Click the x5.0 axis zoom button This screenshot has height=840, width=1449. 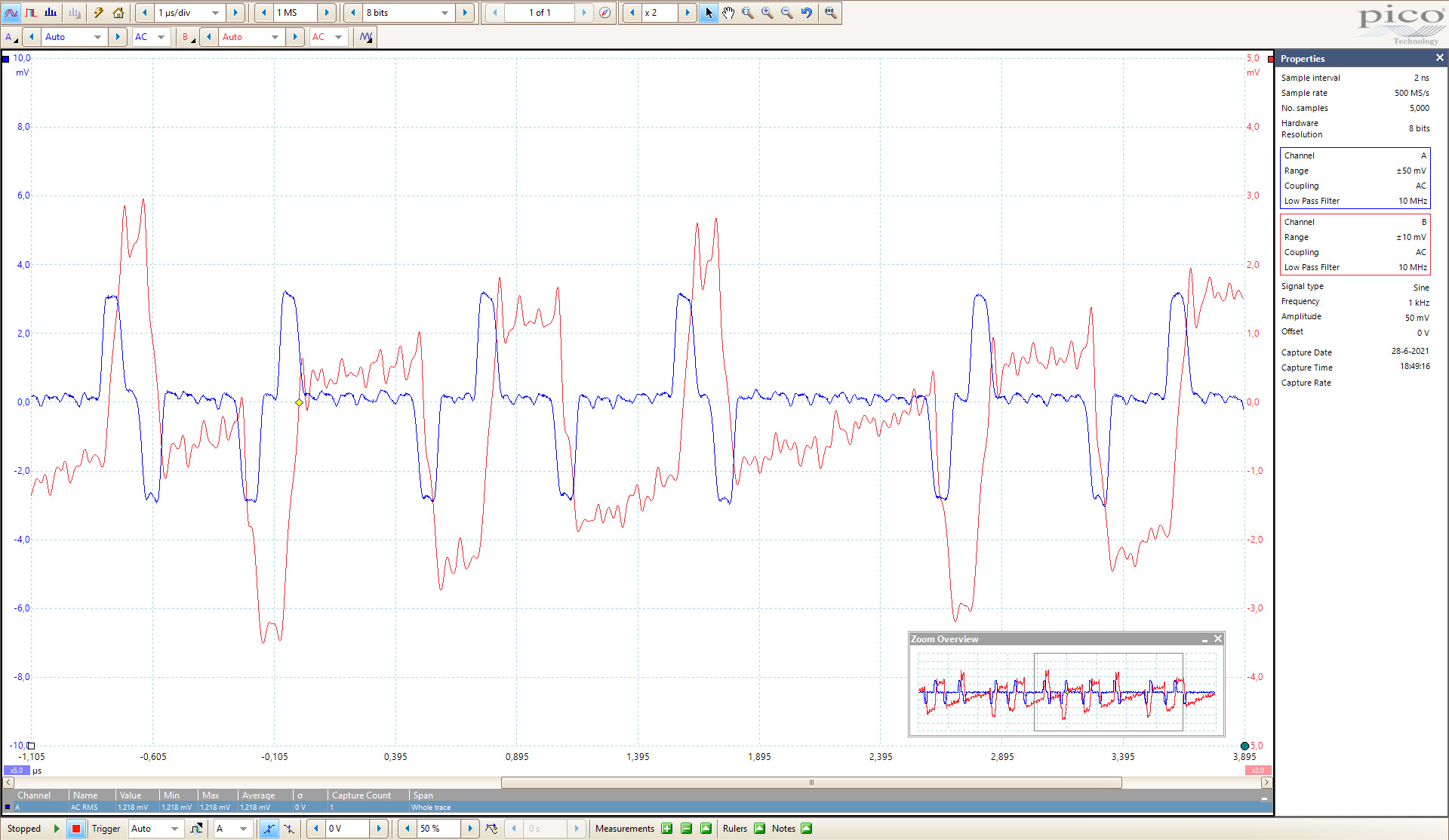coord(16,771)
